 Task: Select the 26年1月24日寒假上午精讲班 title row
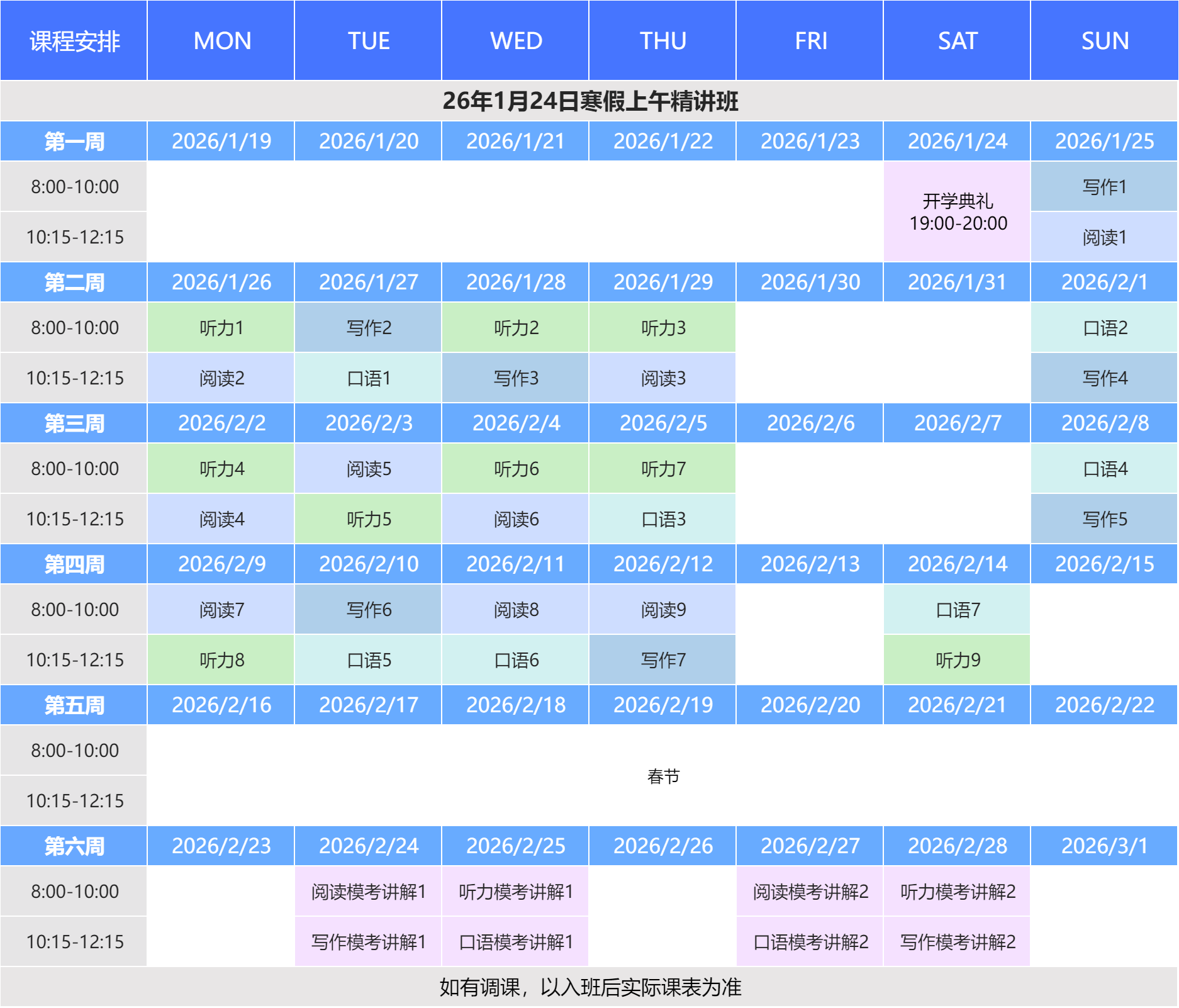click(589, 101)
